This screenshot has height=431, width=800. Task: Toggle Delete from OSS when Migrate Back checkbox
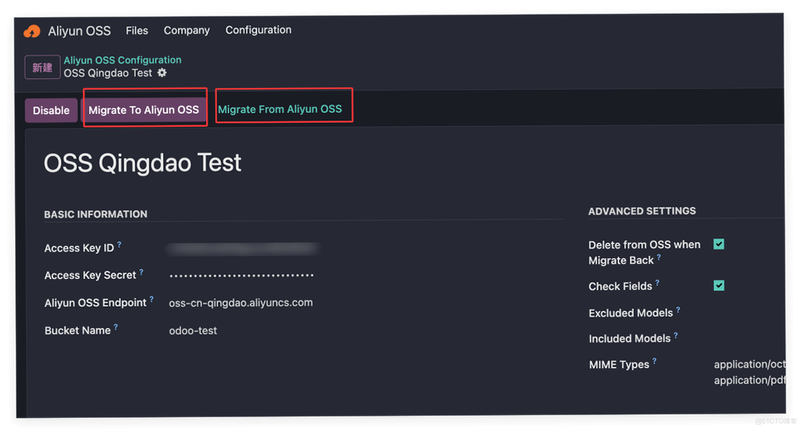tap(719, 244)
